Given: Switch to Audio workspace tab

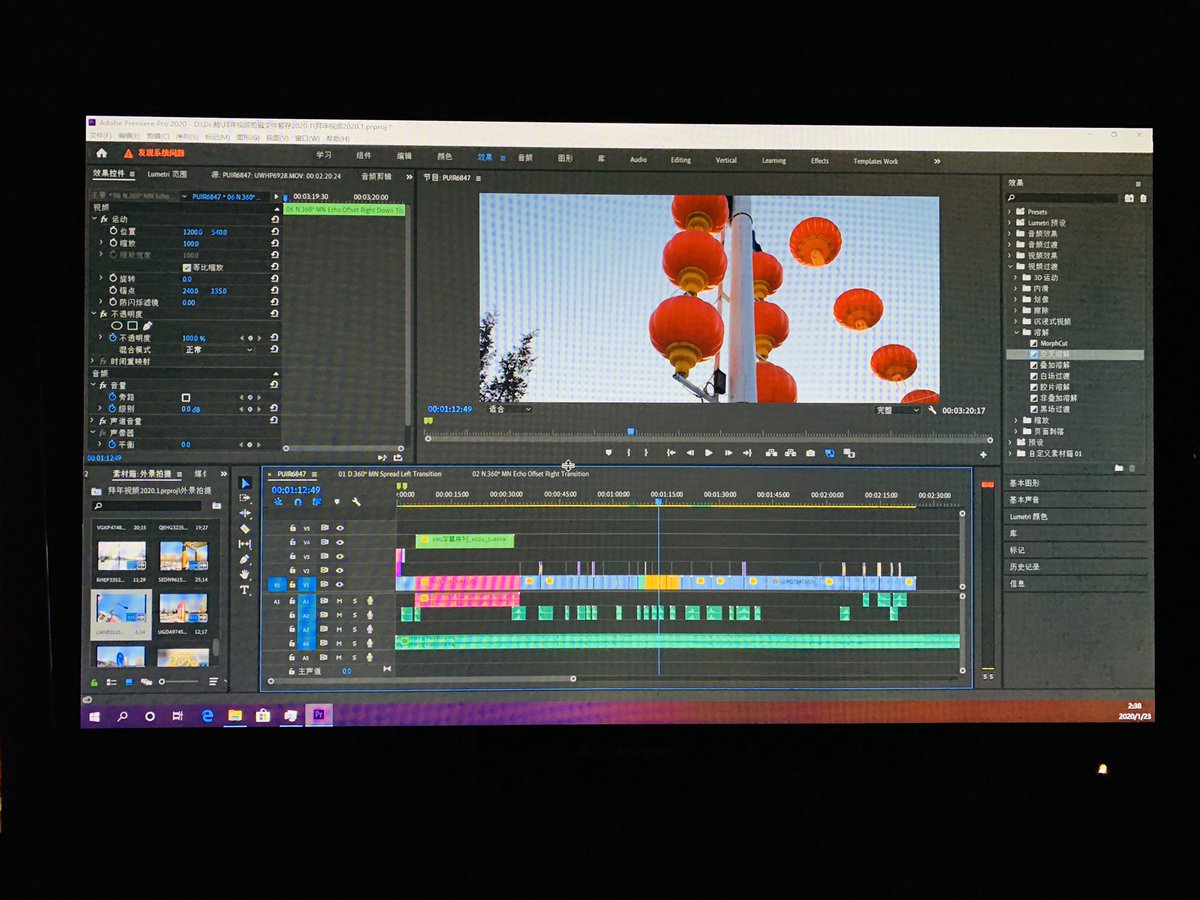Looking at the screenshot, I should [638, 160].
